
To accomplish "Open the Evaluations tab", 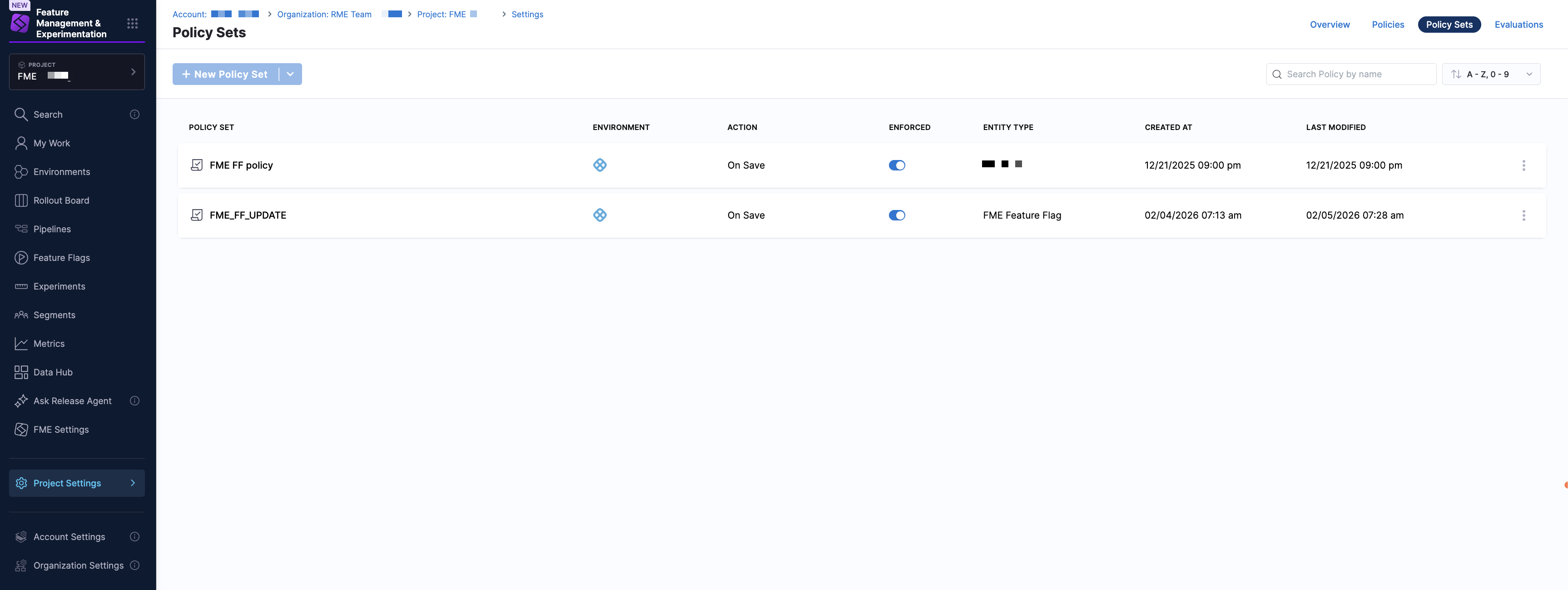I will point(1518,25).
